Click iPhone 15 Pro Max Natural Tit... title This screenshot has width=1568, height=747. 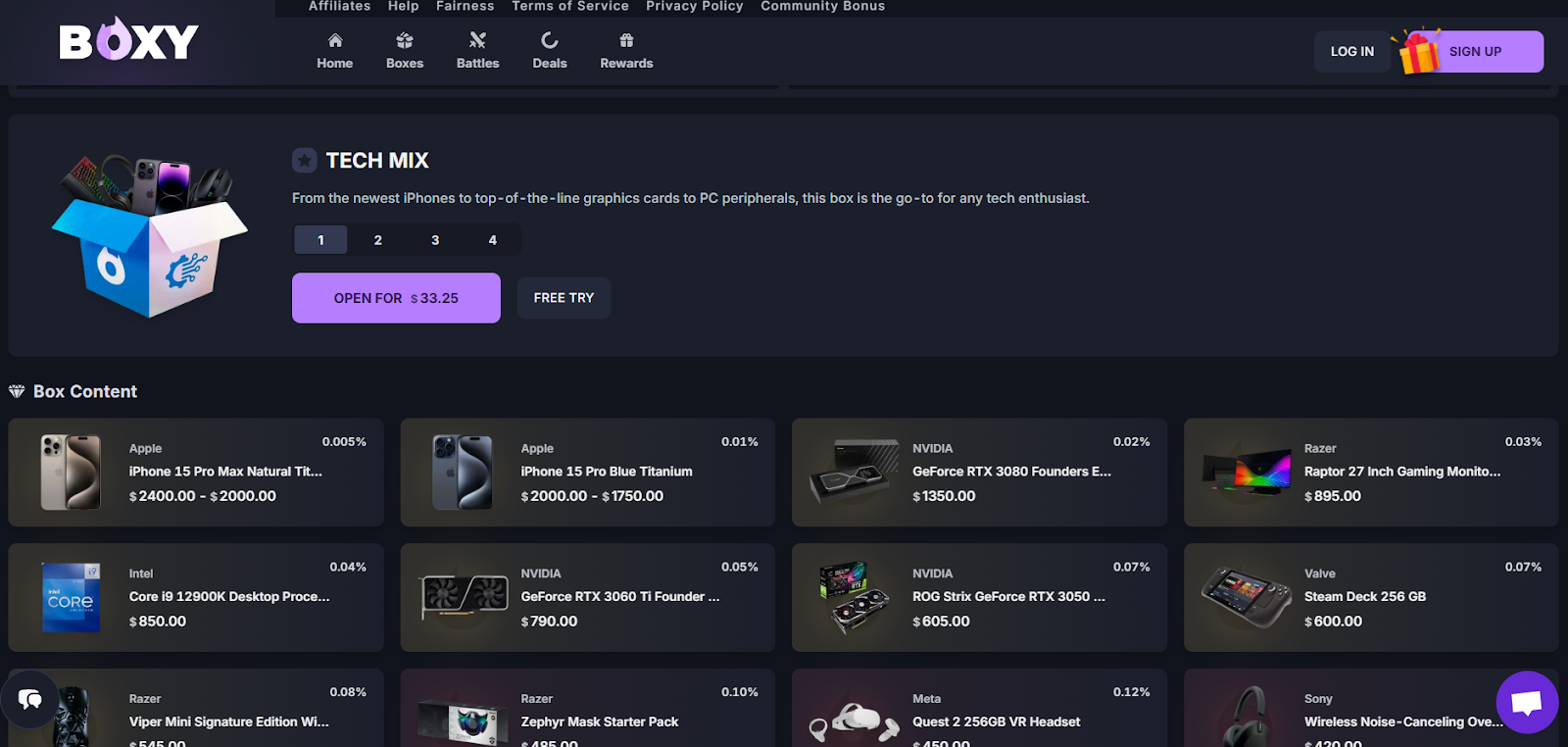(x=225, y=472)
